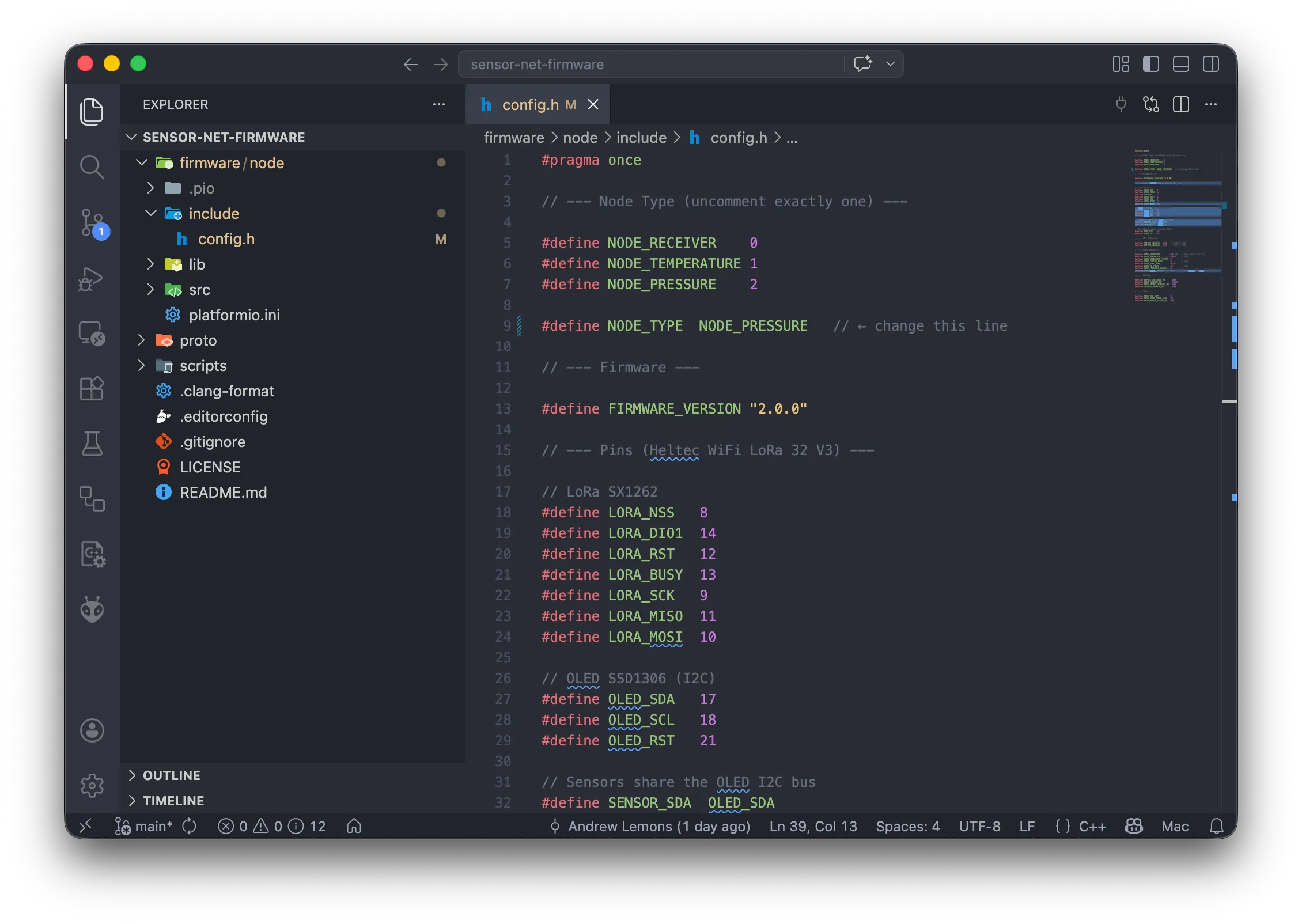The image size is (1302, 924).
Task: Go forward with the right arrow
Action: pos(441,64)
